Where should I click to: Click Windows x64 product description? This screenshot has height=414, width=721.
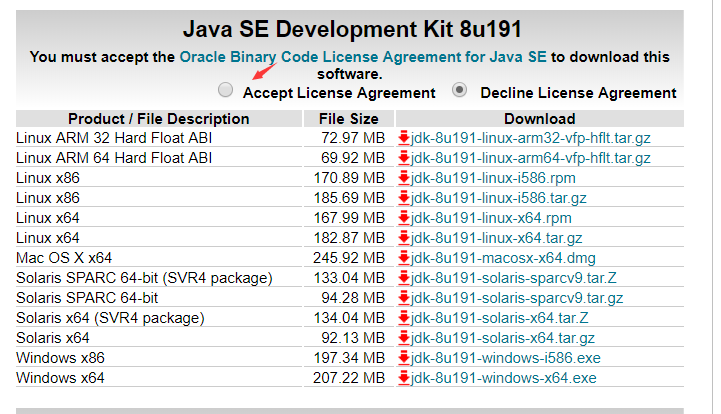click(x=60, y=378)
